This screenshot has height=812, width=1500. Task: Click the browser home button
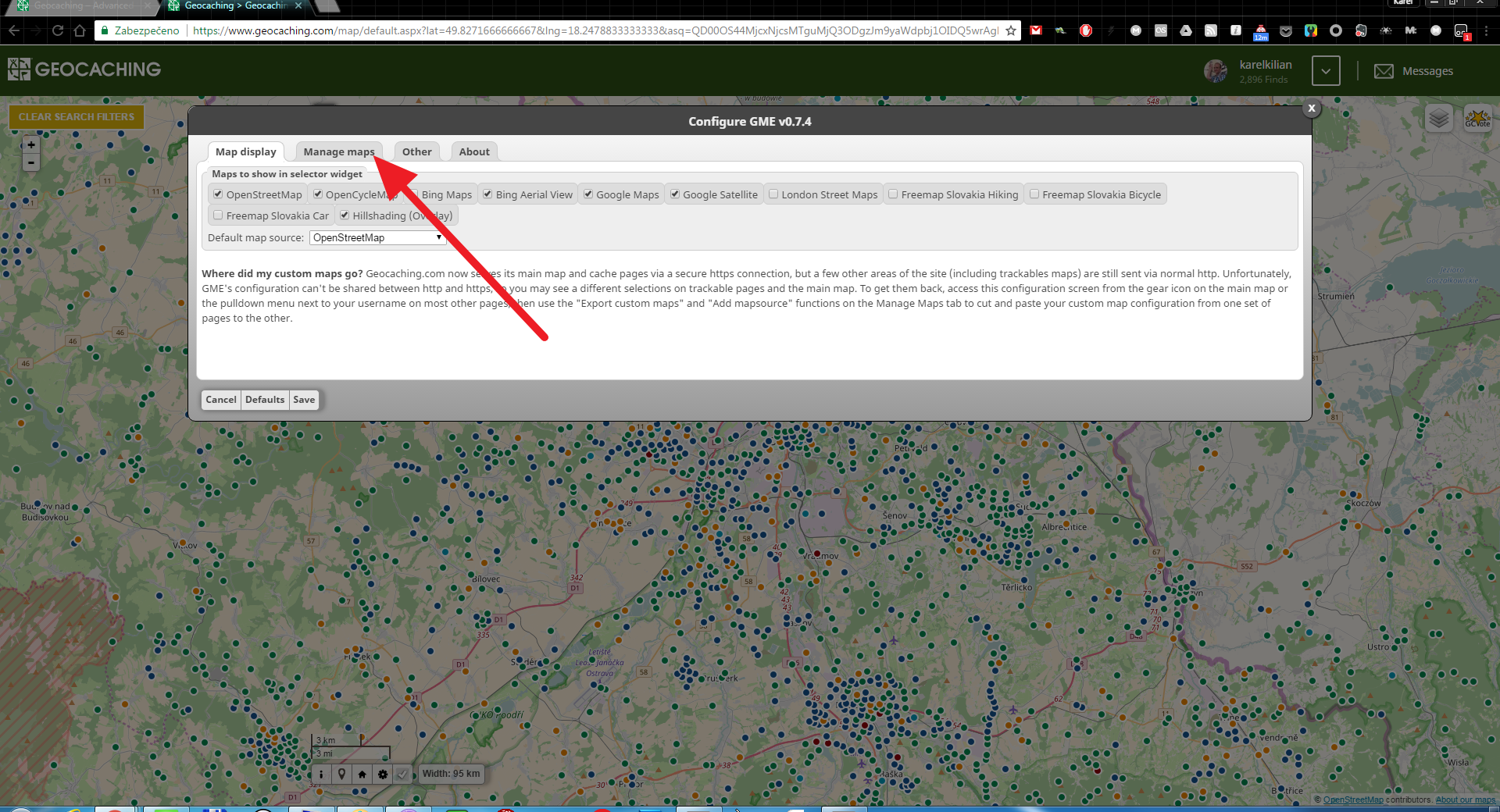80,30
